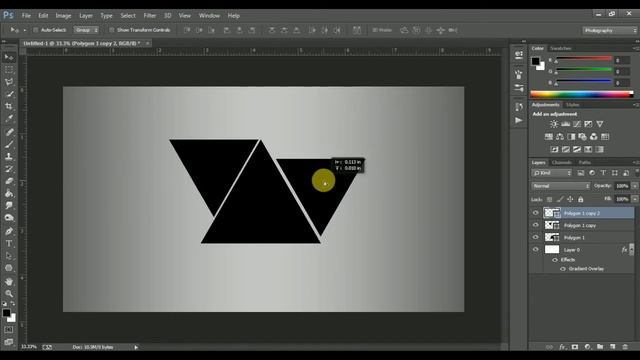Add a Color Balance adjustment

coord(560,137)
